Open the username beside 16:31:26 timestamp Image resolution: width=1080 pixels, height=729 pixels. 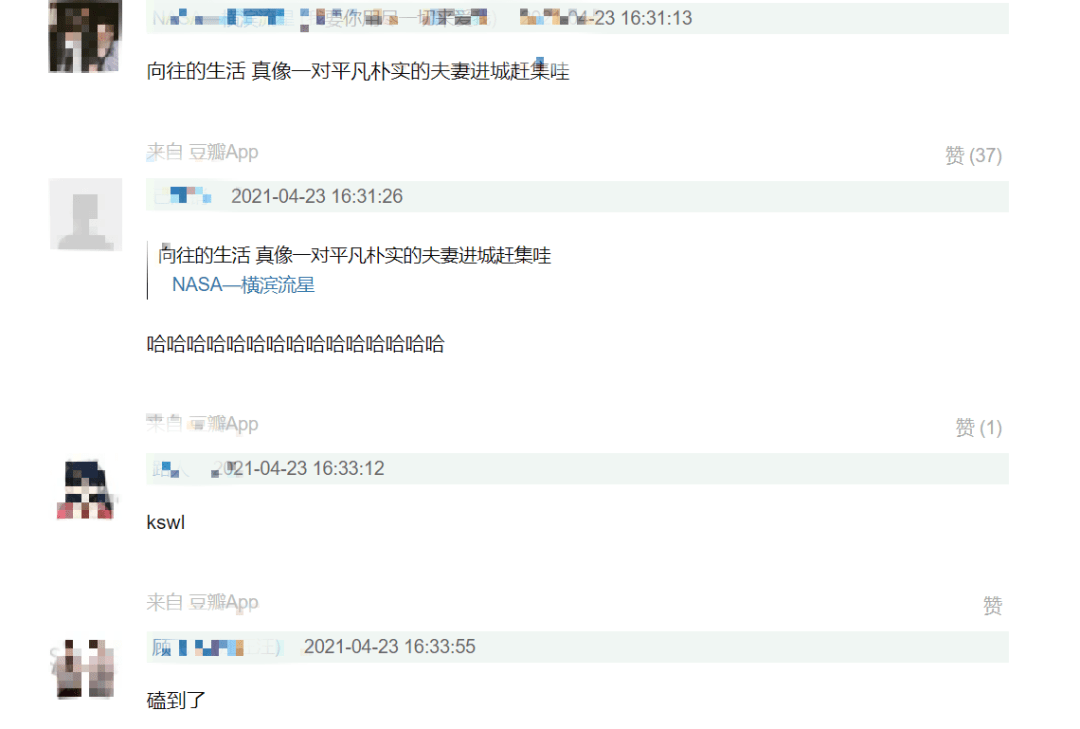[x=183, y=196]
